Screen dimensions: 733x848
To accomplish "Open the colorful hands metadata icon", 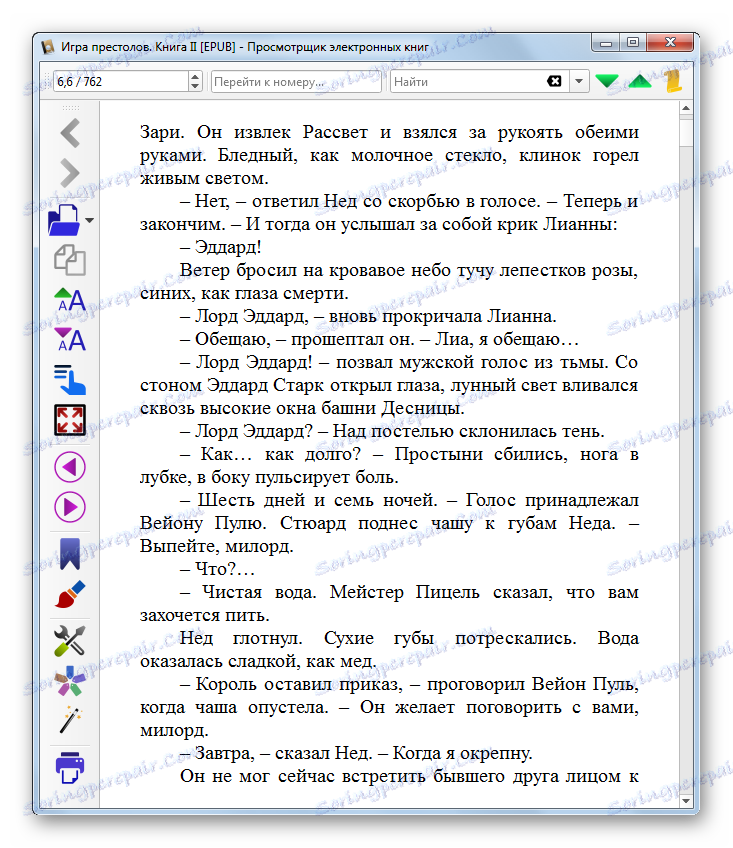I will (70, 681).
